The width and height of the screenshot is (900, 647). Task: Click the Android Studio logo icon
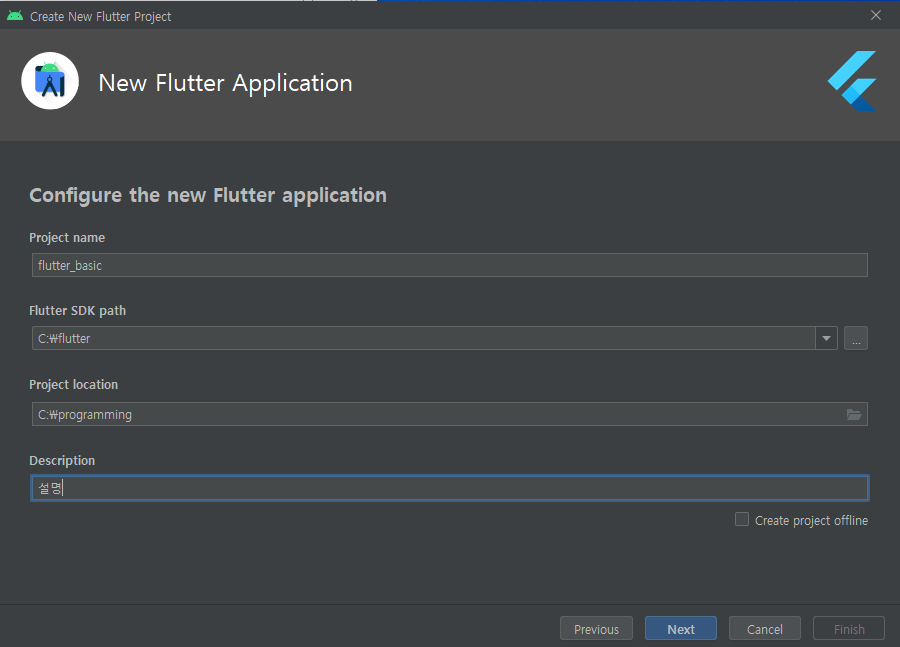(50, 81)
